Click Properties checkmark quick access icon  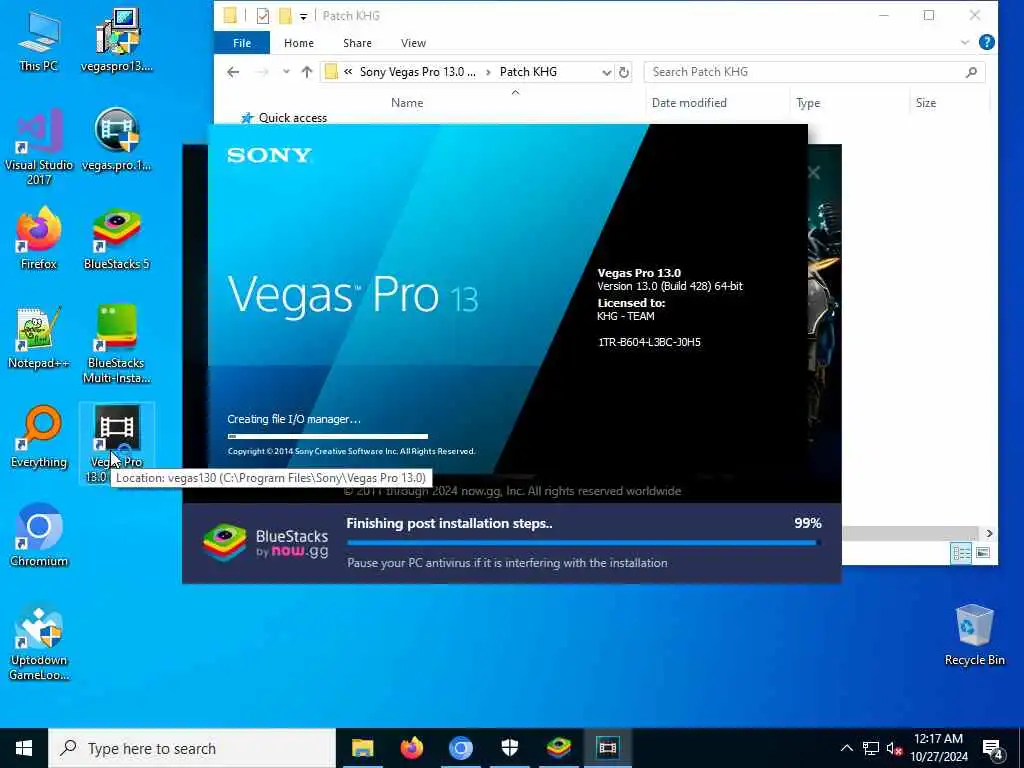click(263, 16)
